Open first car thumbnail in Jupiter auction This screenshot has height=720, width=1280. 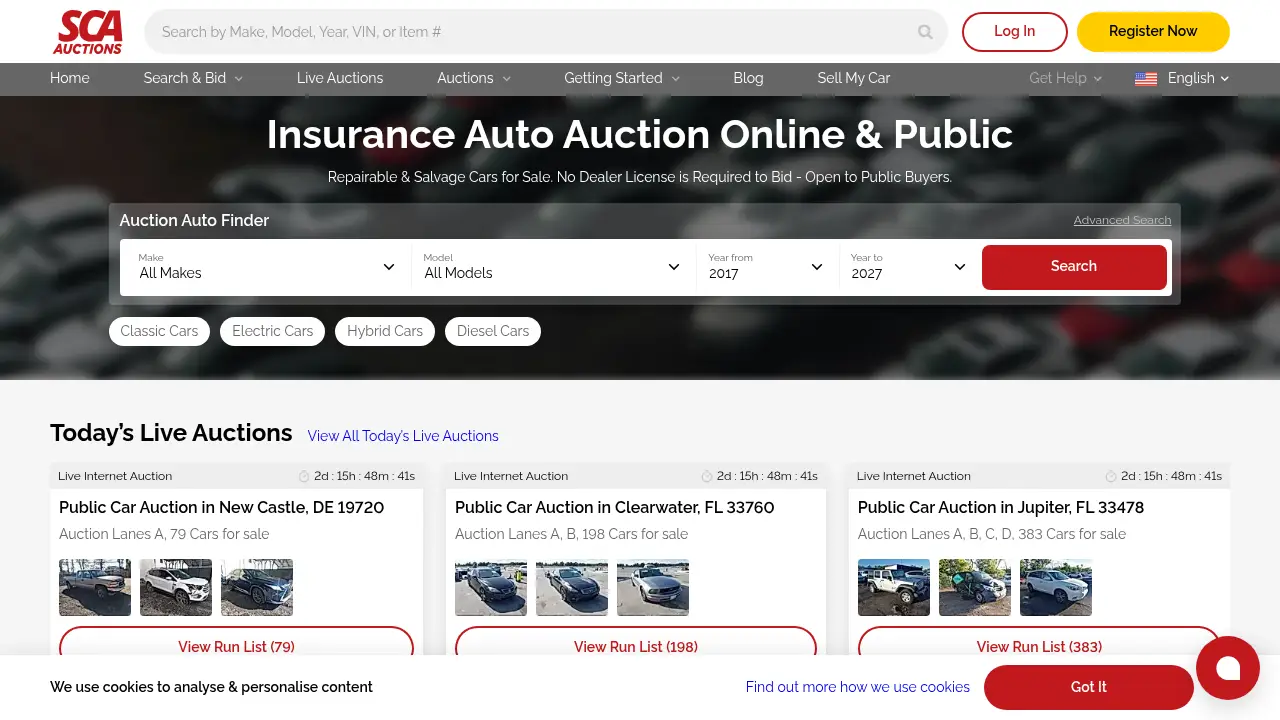click(x=894, y=587)
